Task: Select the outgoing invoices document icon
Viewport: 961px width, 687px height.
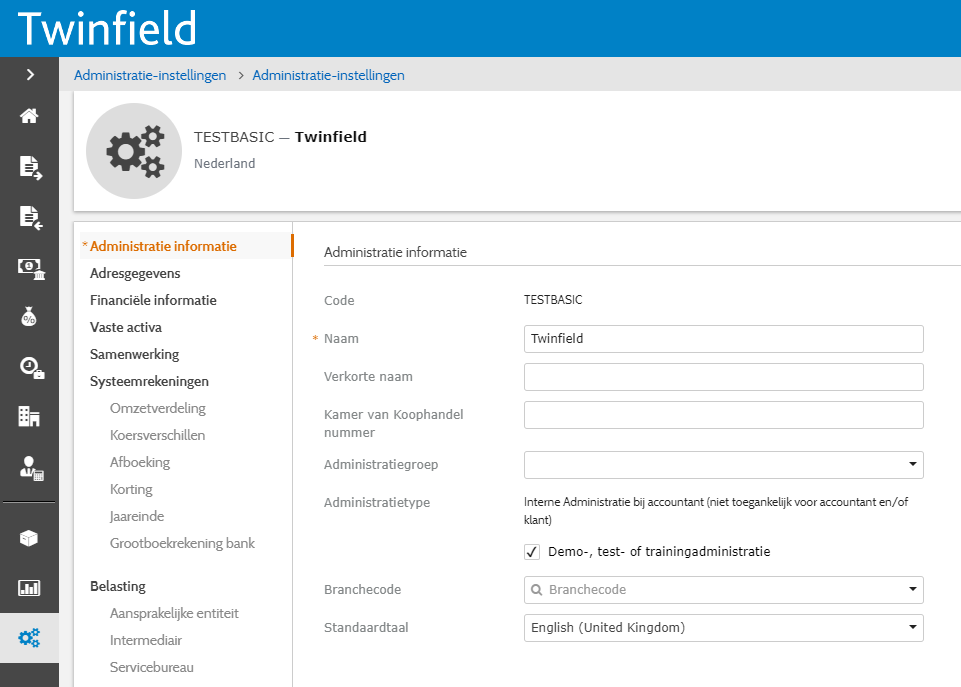Action: (29, 168)
